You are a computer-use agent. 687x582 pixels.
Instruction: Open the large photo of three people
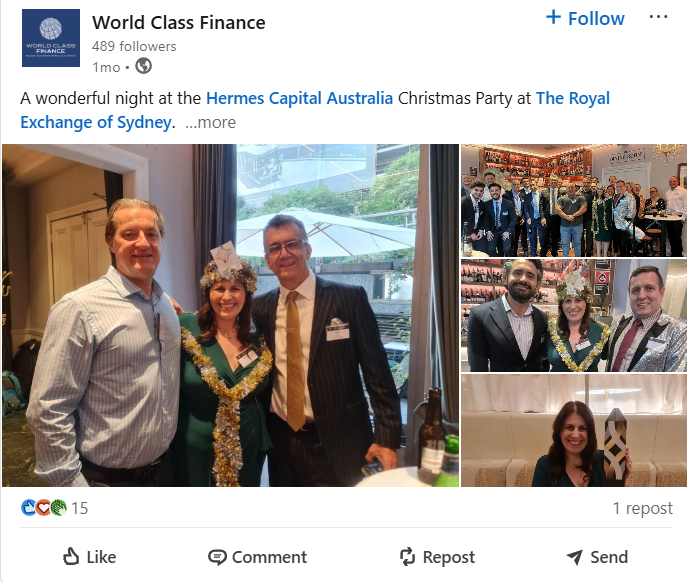[230, 315]
